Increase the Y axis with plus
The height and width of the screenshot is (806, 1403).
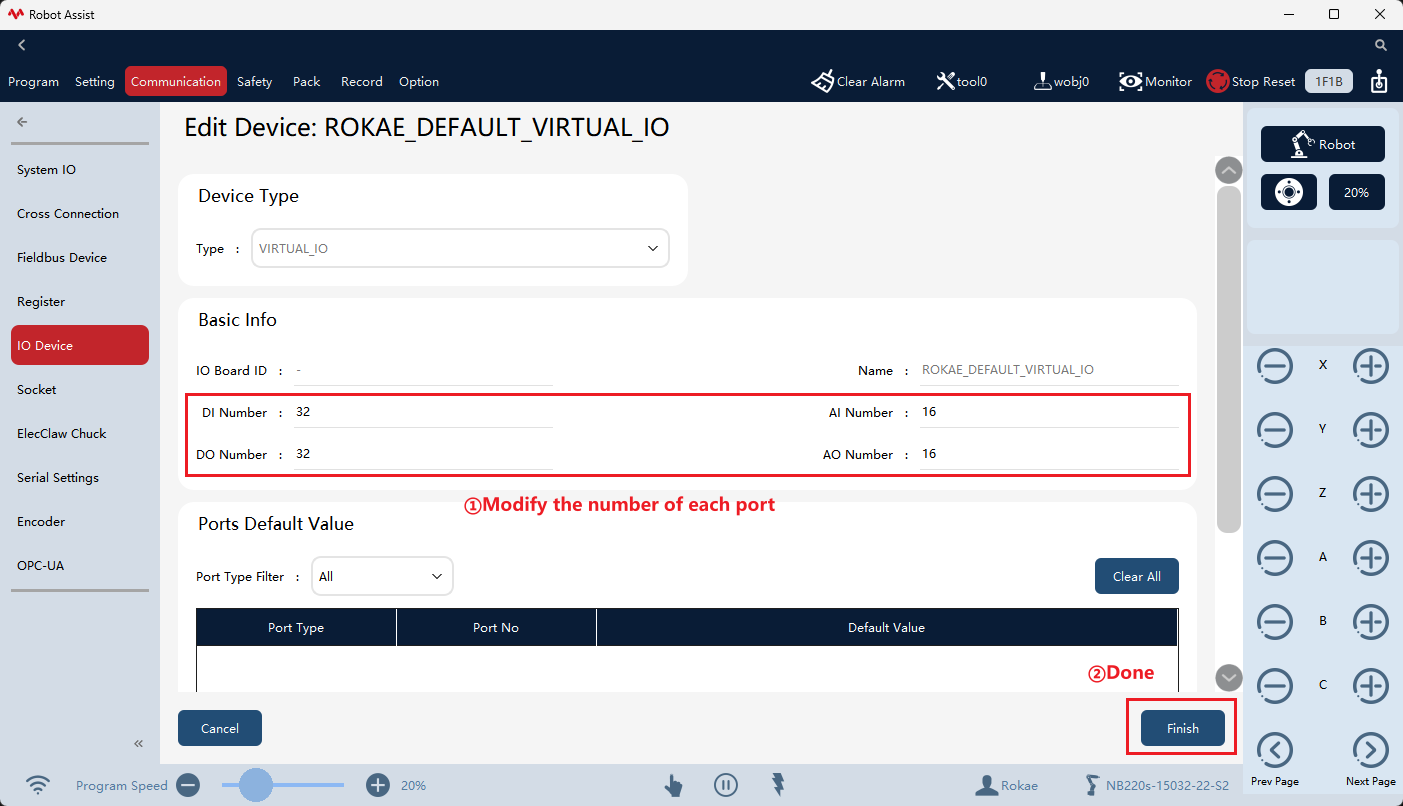1371,430
